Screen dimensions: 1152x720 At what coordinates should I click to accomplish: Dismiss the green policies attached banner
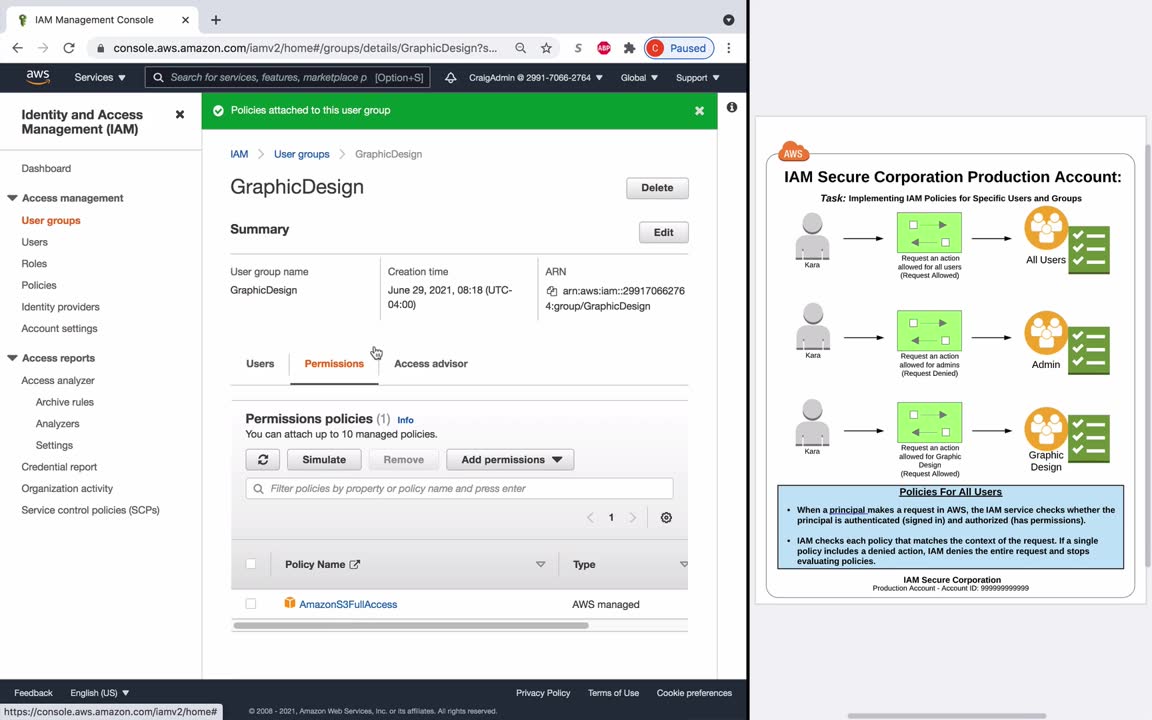pos(699,111)
